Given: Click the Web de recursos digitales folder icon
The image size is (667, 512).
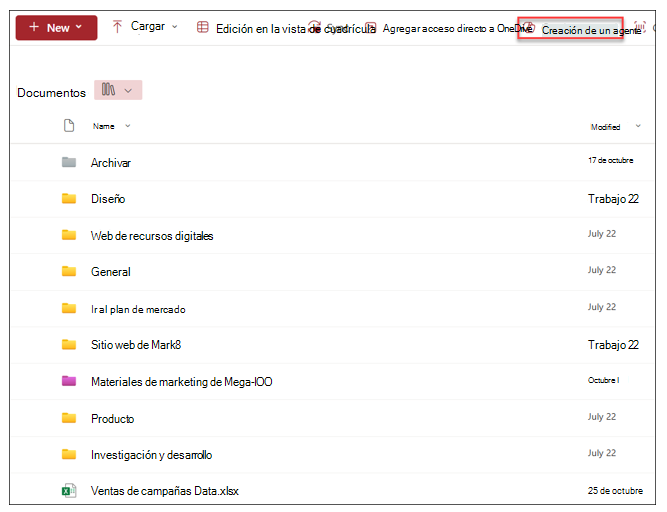Looking at the screenshot, I should pyautogui.click(x=69, y=235).
